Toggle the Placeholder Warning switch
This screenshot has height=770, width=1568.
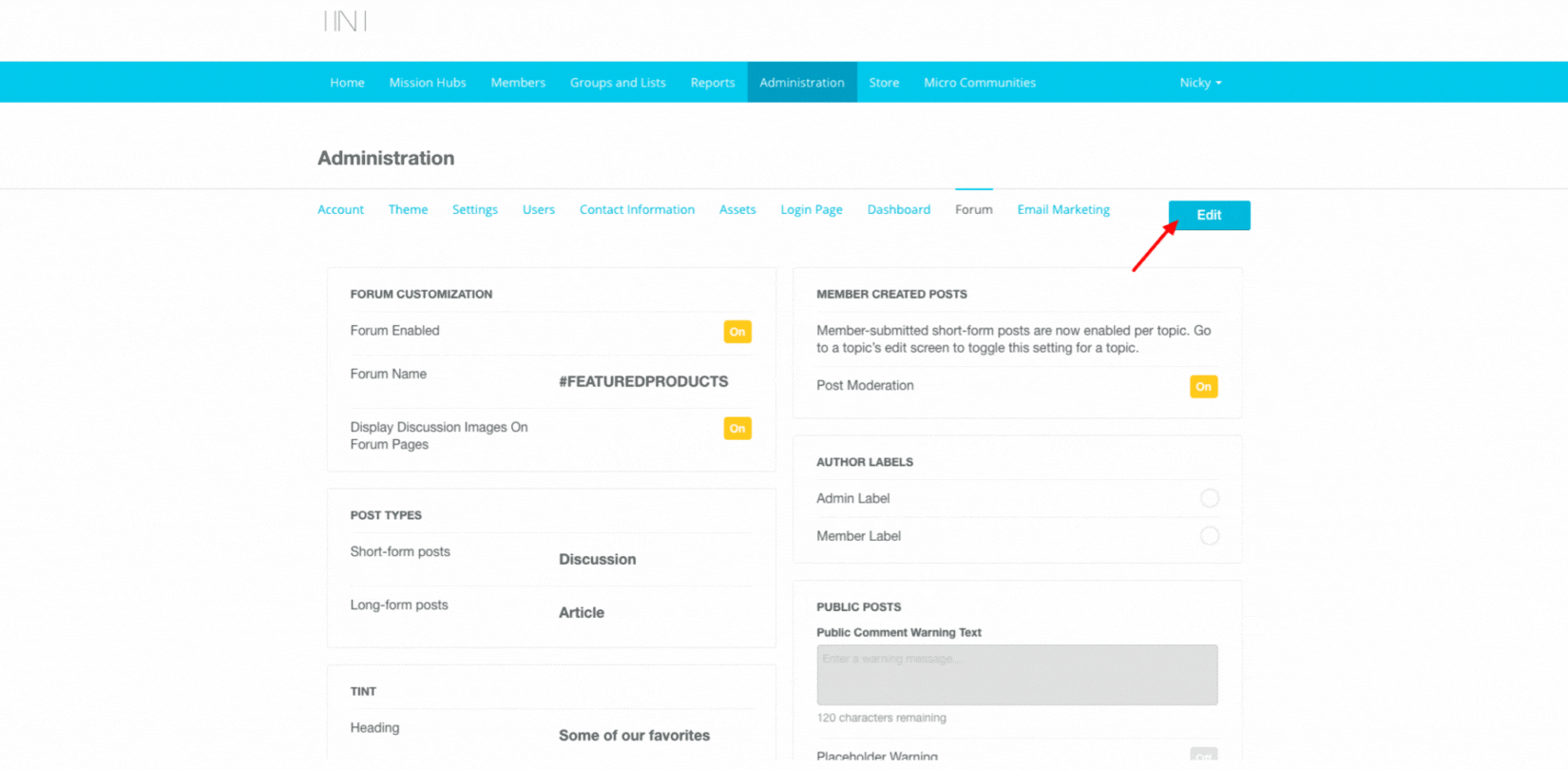tap(1203, 756)
